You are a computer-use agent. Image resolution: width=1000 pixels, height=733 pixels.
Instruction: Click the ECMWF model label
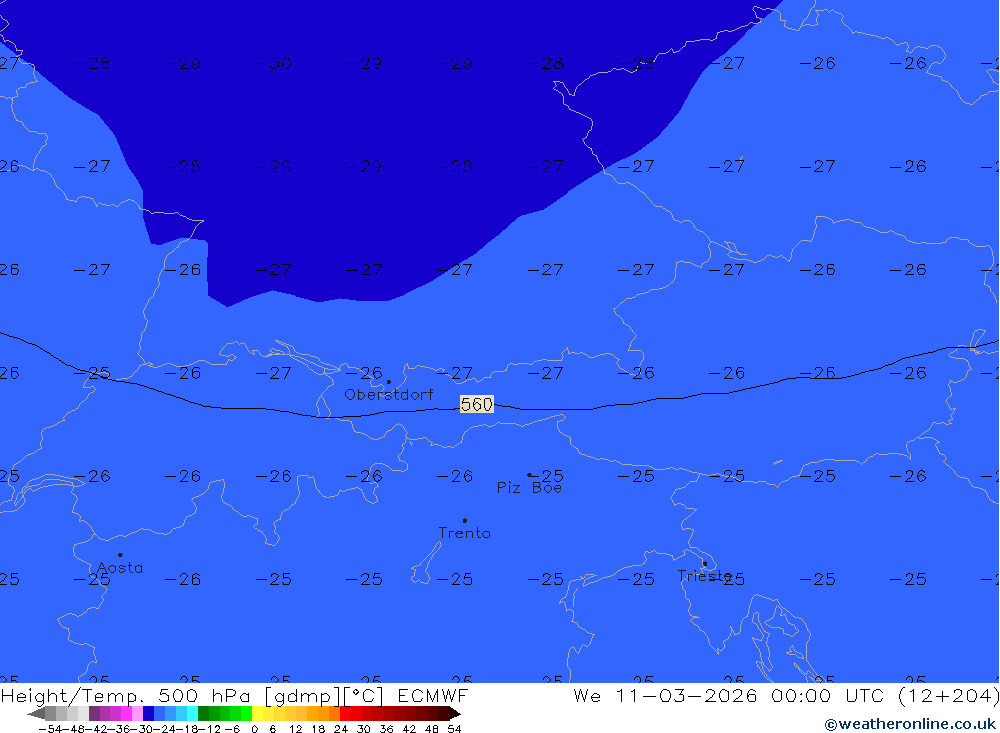tap(433, 695)
